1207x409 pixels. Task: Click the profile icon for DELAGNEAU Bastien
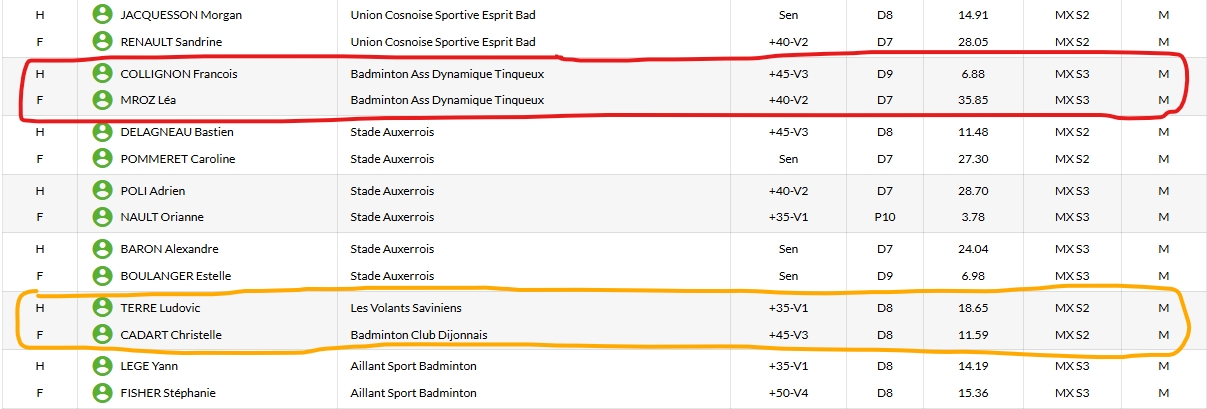[x=101, y=132]
